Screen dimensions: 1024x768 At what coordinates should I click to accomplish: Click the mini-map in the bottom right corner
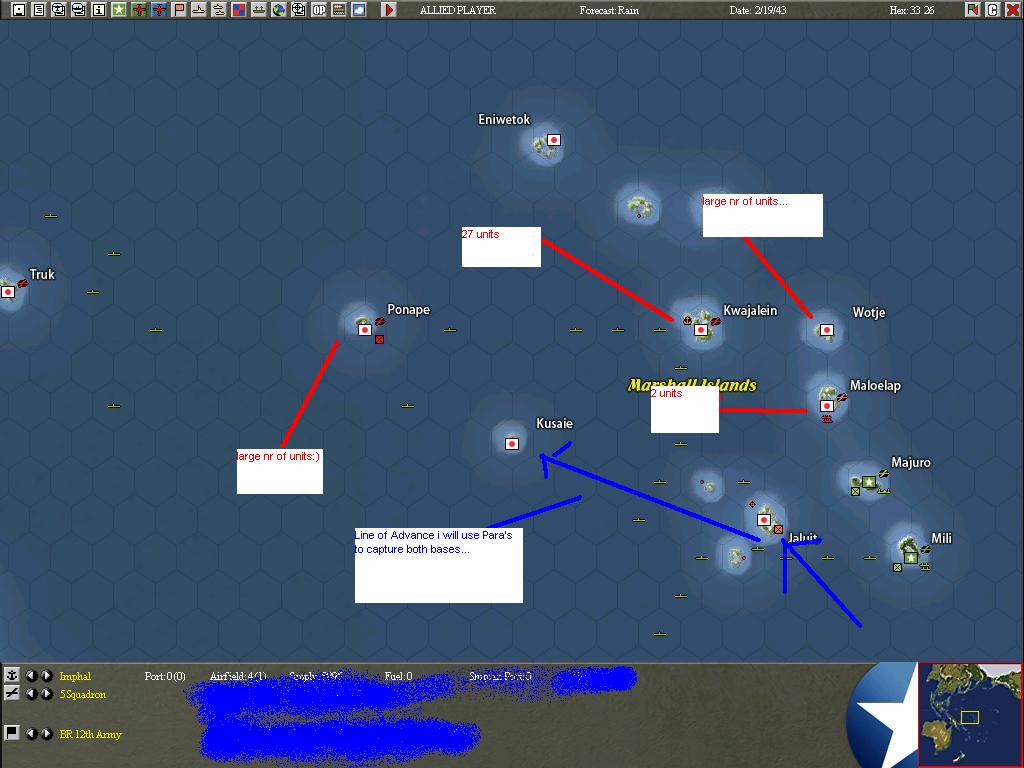pos(970,714)
